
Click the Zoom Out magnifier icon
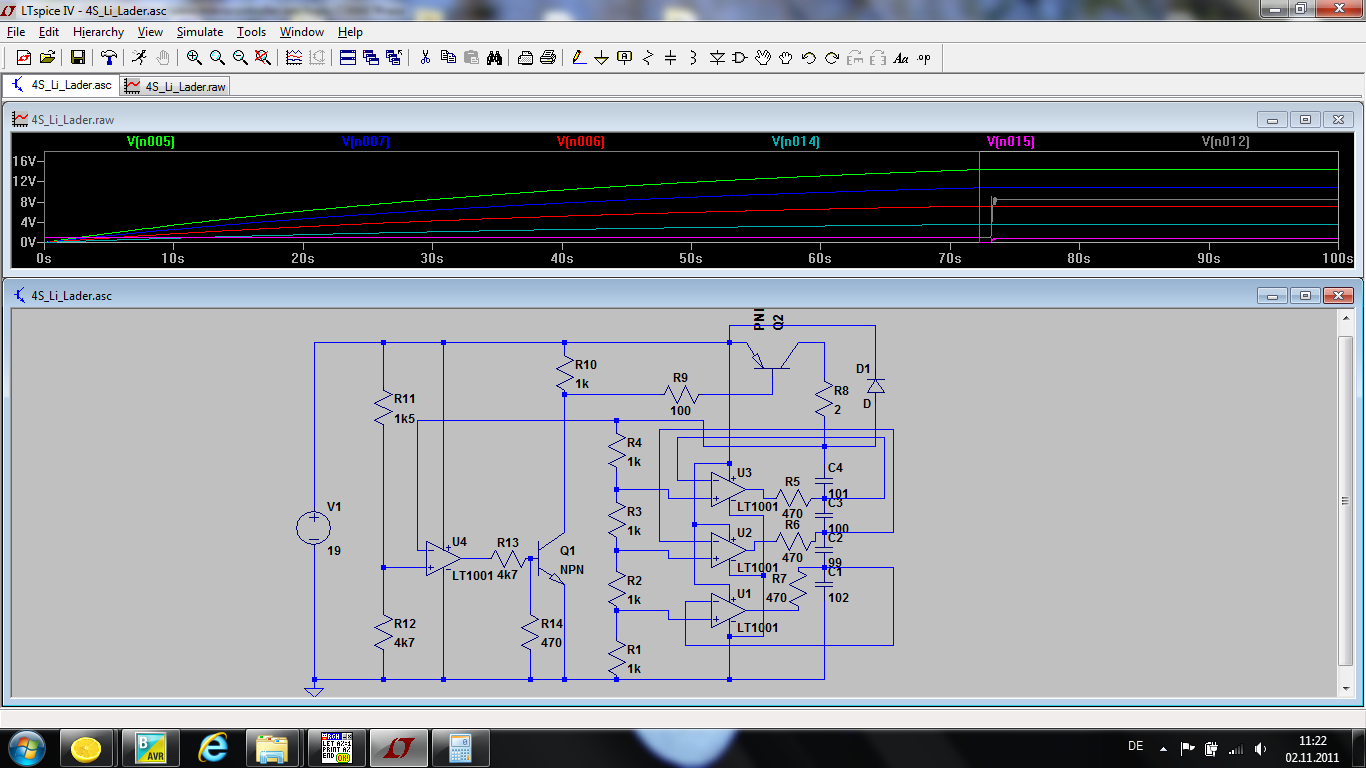tap(240, 58)
